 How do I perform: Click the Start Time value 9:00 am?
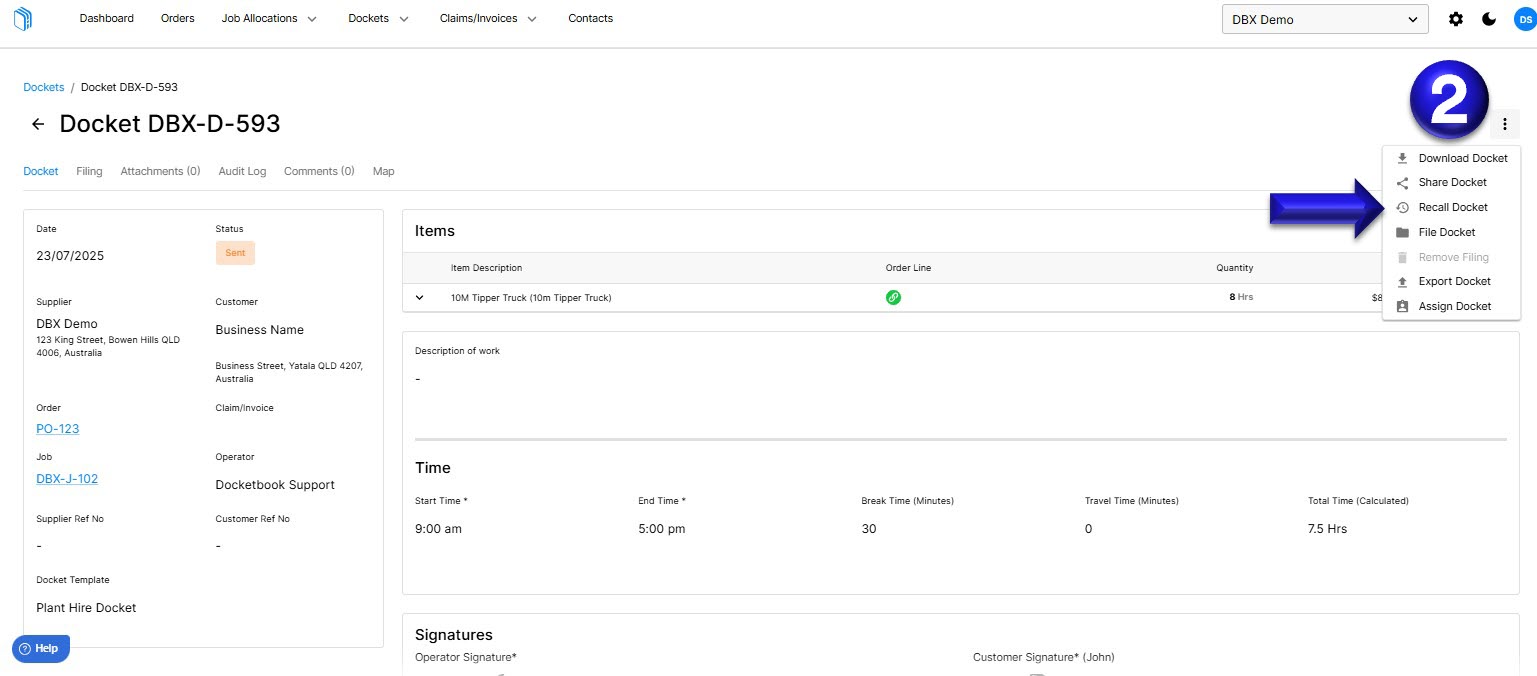(x=438, y=529)
